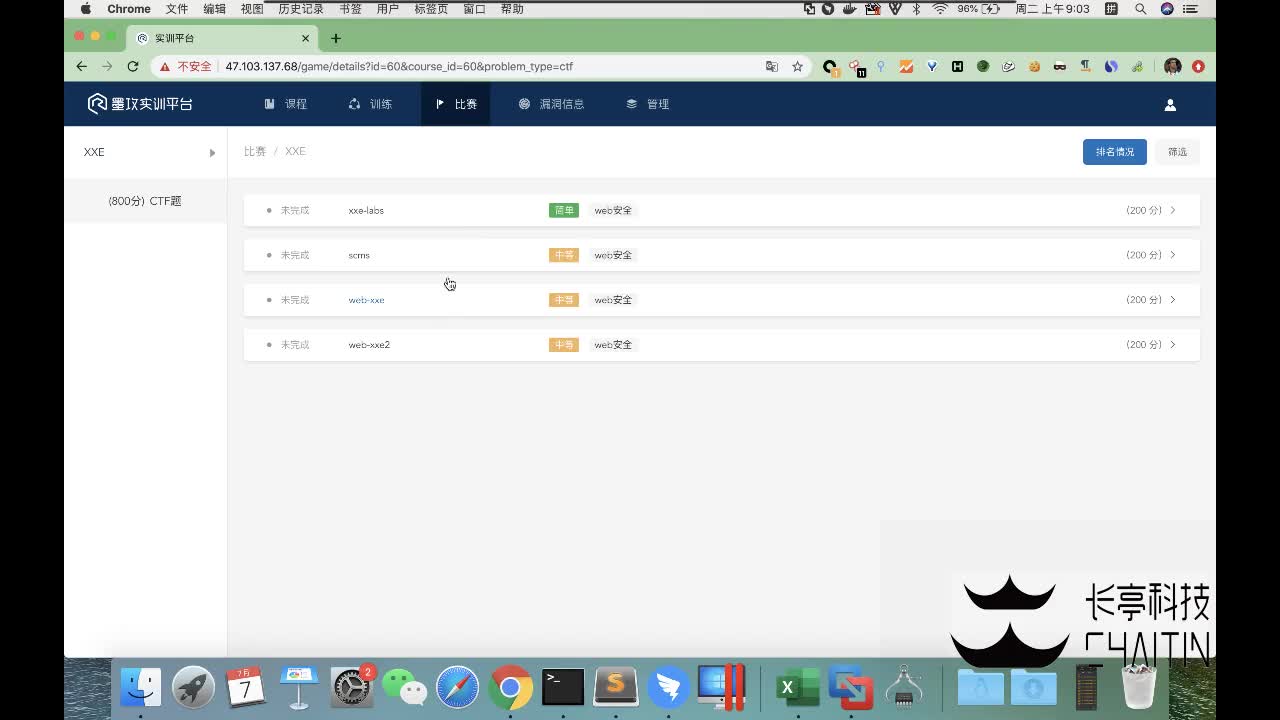Click Spotlight search icon in menu bar
Image resolution: width=1280 pixels, height=720 pixels.
point(1141,9)
